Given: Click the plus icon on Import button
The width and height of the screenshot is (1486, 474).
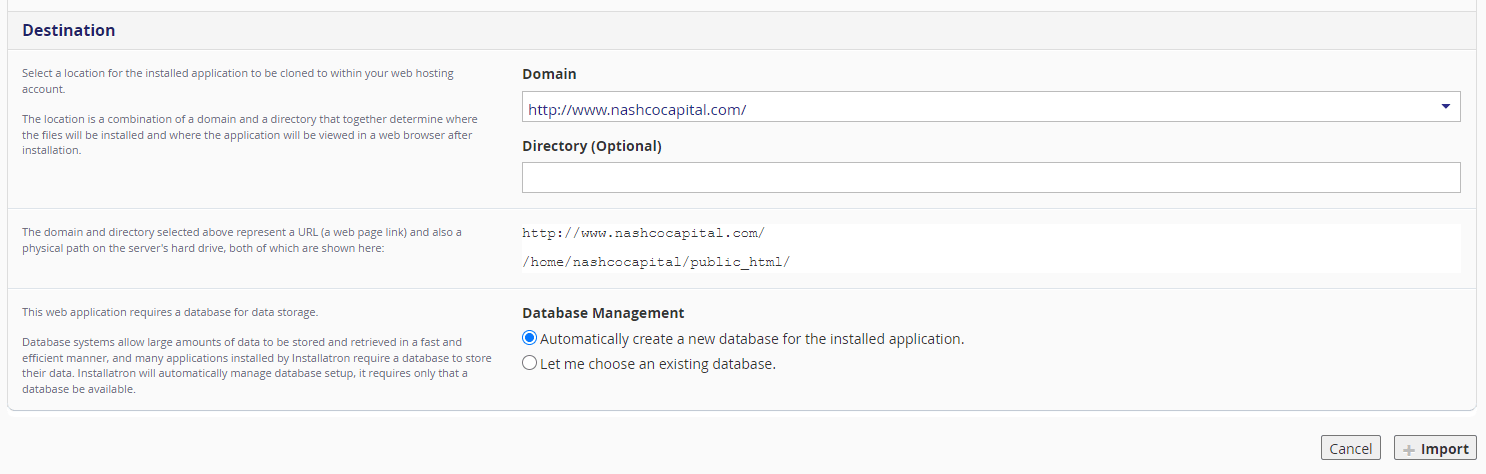Looking at the screenshot, I should 1409,449.
